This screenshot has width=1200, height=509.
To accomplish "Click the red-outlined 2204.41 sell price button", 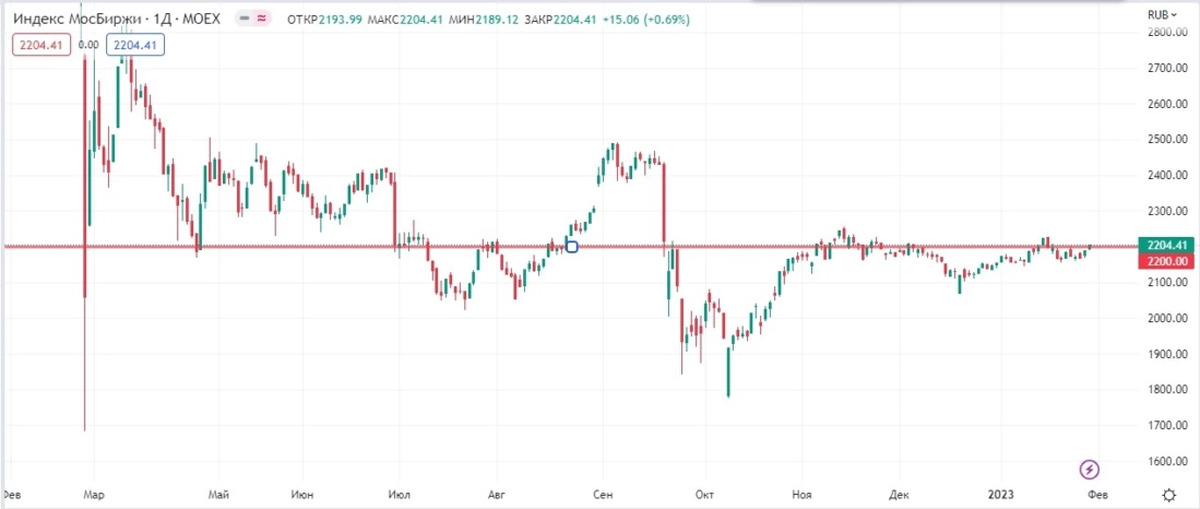I will 40,44.
